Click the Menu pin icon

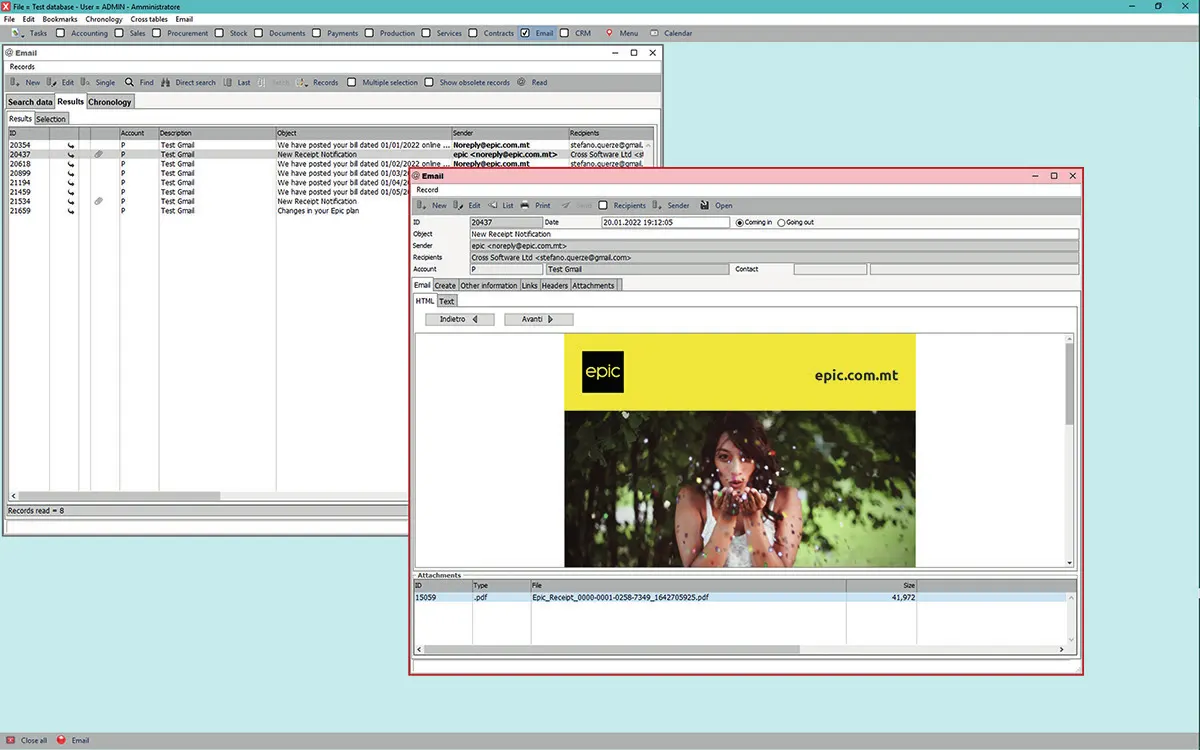tap(609, 33)
